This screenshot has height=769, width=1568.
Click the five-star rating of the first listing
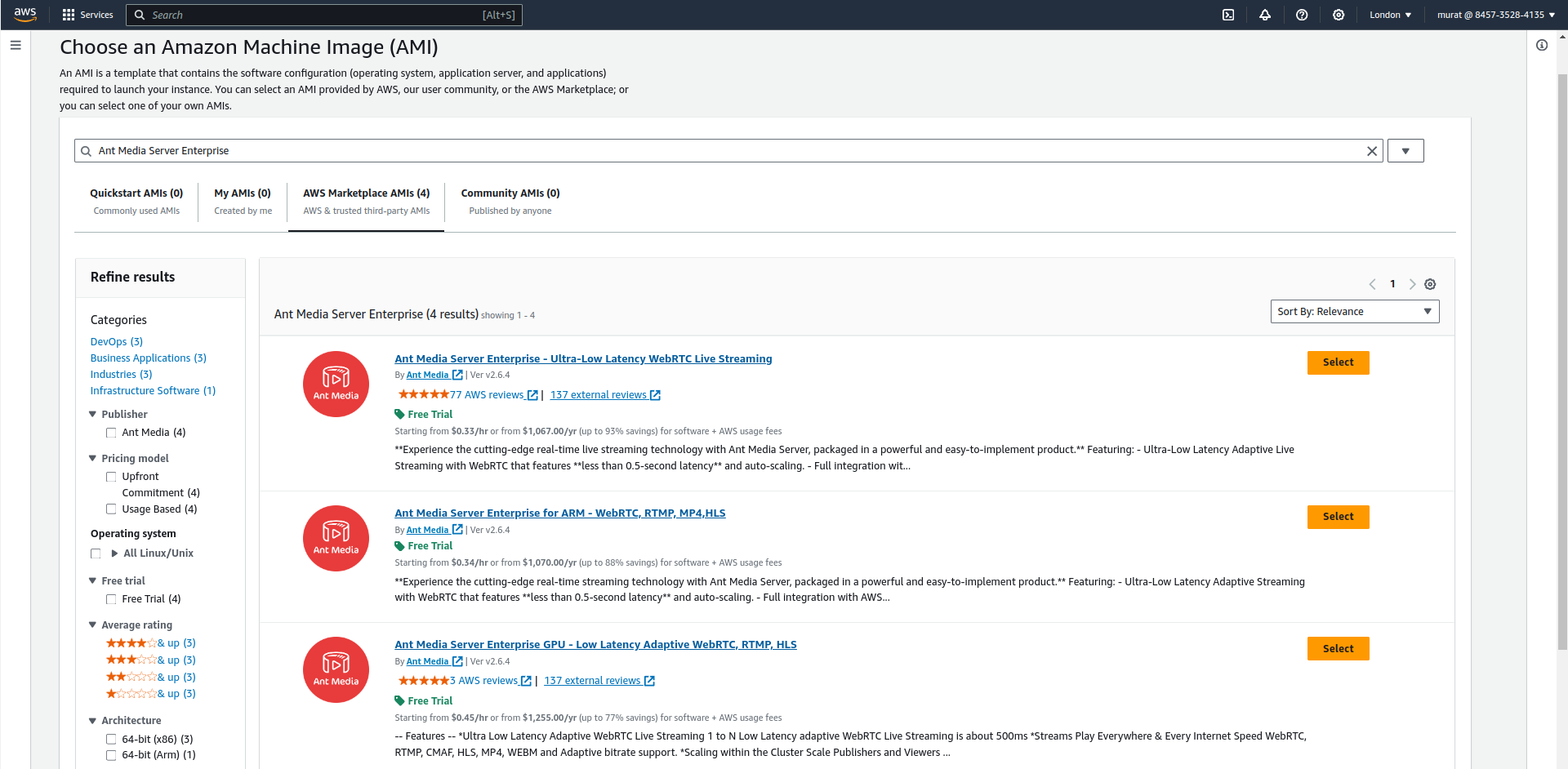point(424,395)
